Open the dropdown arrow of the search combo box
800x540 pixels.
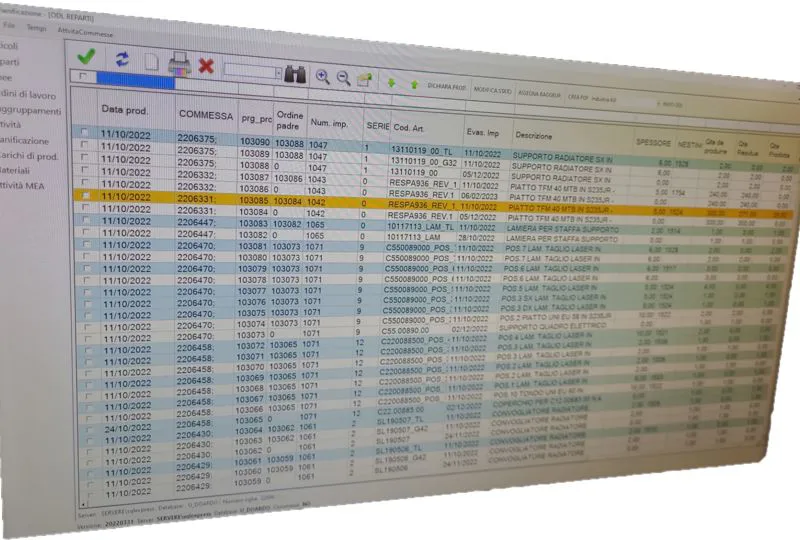[x=278, y=73]
